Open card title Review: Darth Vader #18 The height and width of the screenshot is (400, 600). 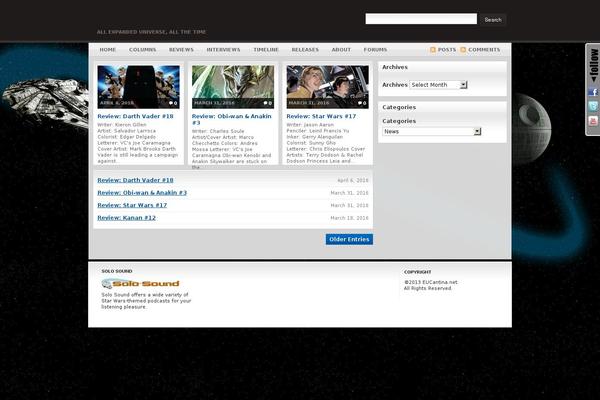click(x=135, y=116)
